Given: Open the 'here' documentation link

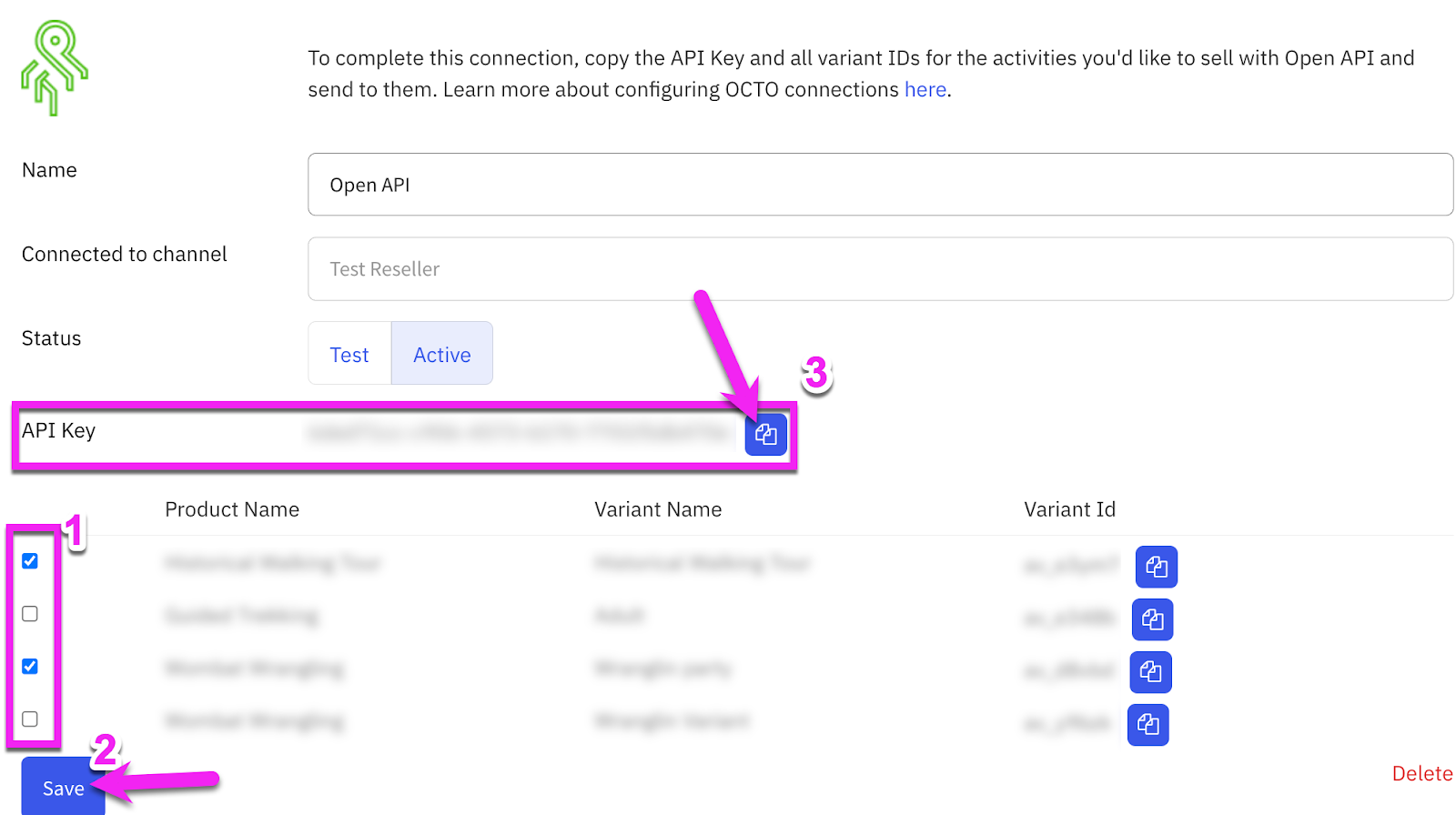Looking at the screenshot, I should (925, 89).
